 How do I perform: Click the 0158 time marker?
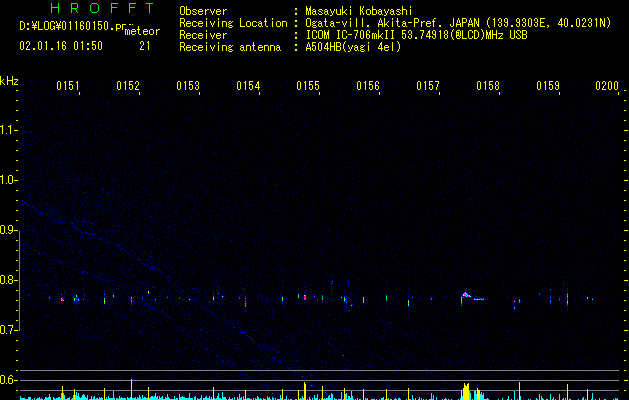[488, 86]
